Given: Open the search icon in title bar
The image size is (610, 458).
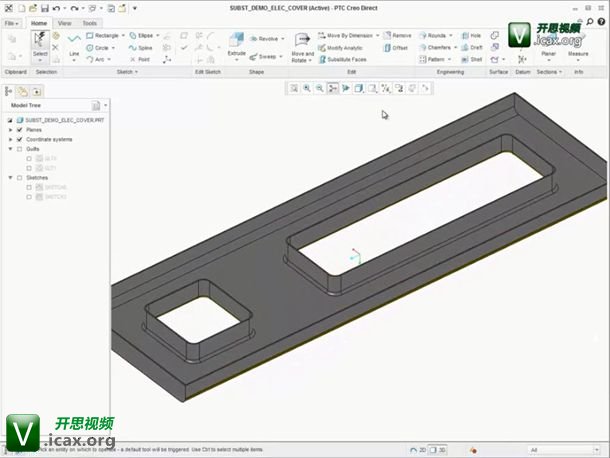Looking at the screenshot, I should click(x=590, y=22).
